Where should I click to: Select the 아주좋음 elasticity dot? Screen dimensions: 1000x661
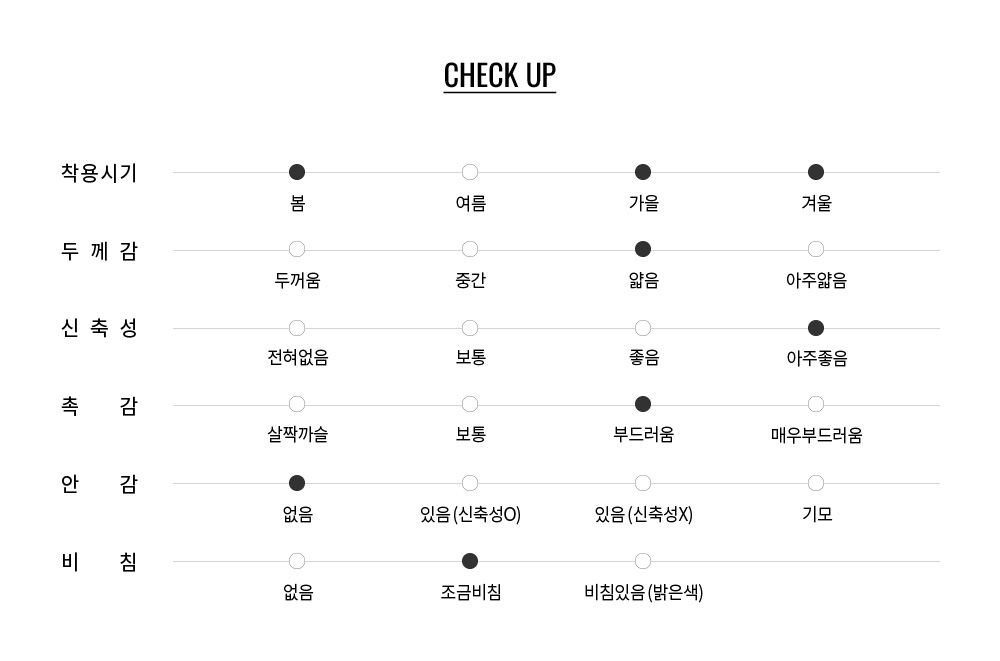point(816,328)
